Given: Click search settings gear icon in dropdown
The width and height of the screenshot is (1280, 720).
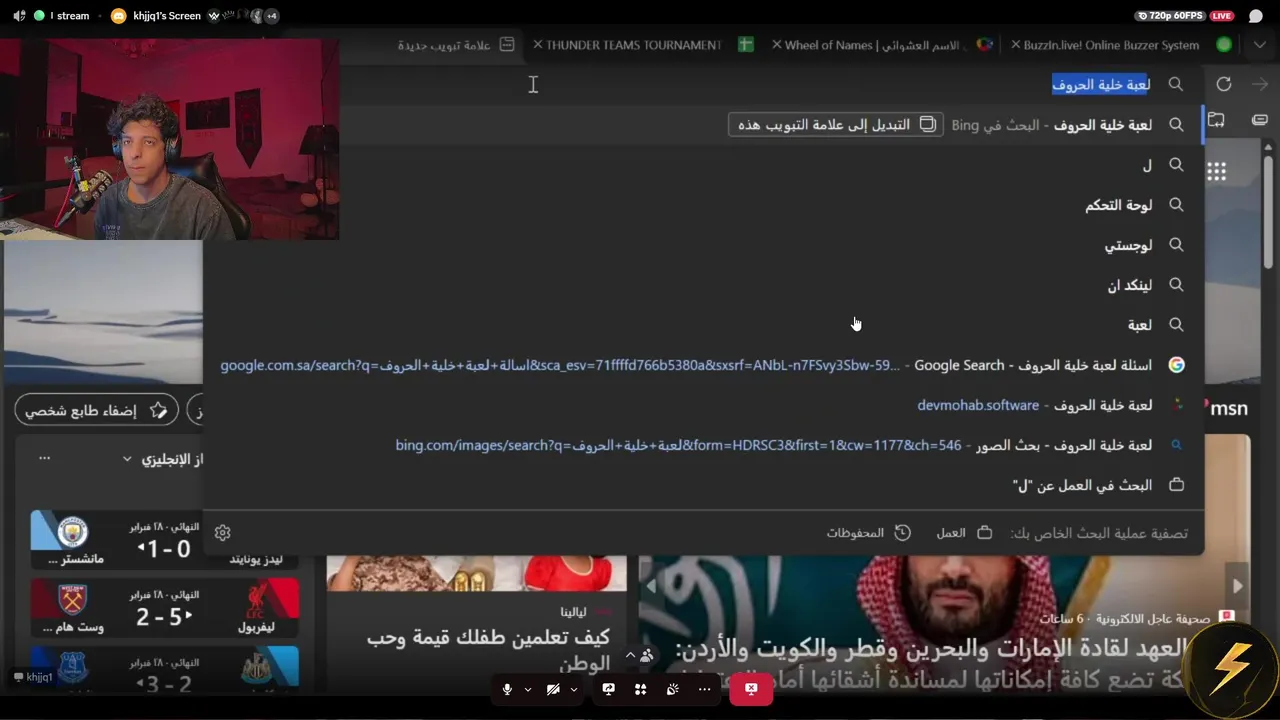Looking at the screenshot, I should pyautogui.click(x=222, y=533).
